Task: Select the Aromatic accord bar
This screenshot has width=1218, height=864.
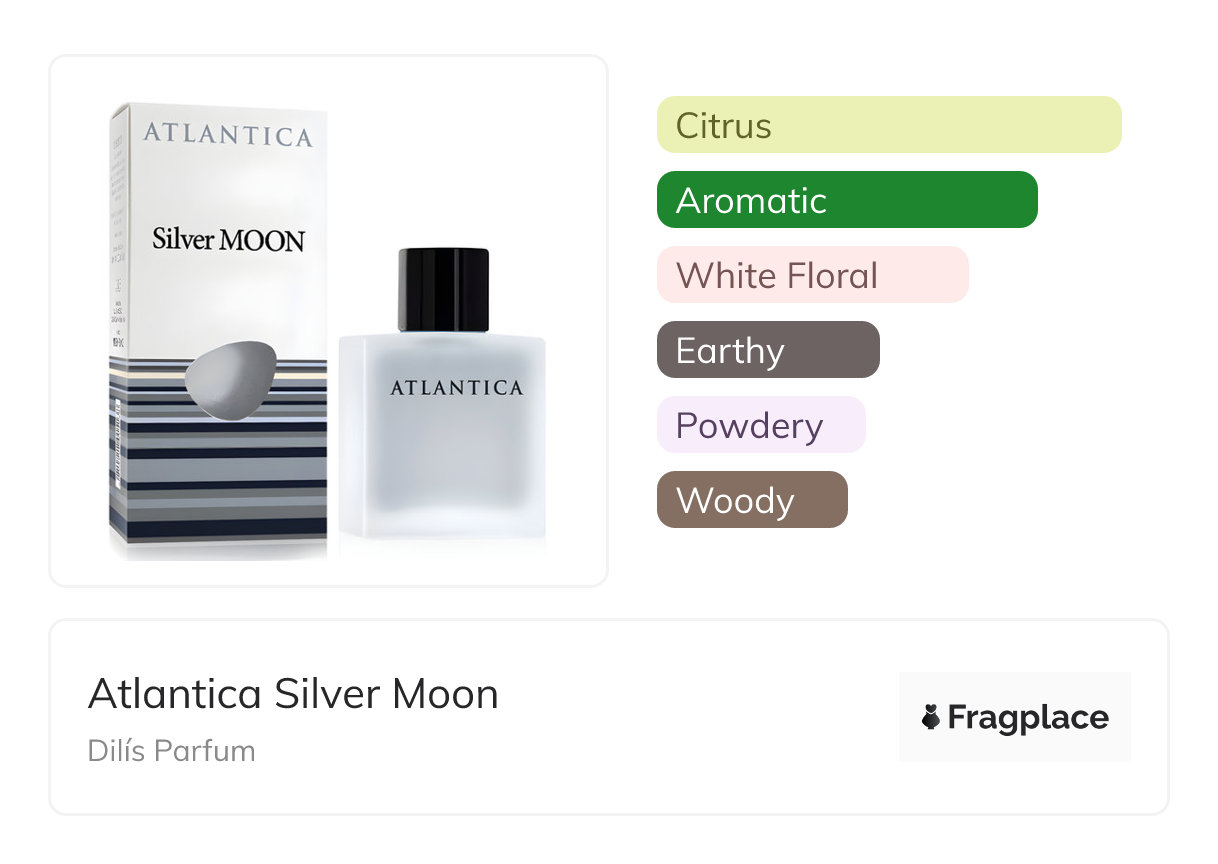Action: tap(846, 200)
